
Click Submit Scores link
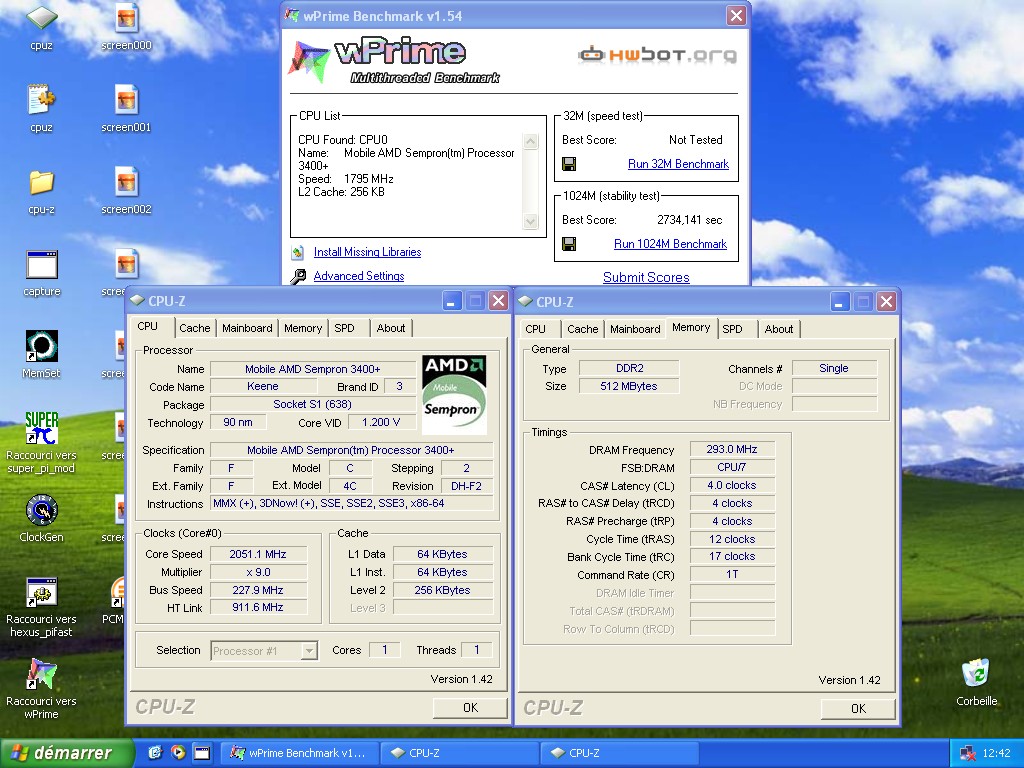point(646,277)
